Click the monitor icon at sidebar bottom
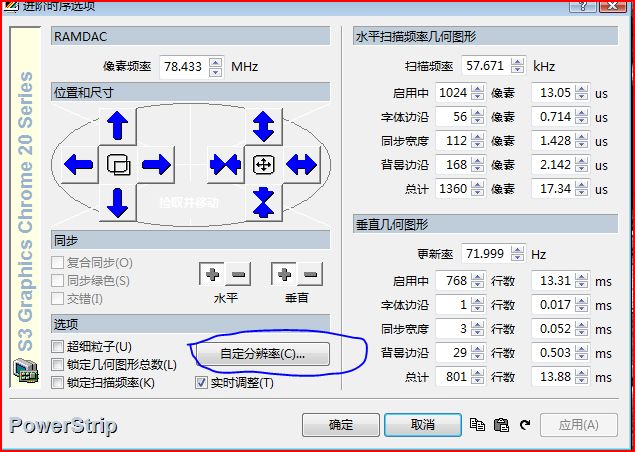The width and height of the screenshot is (635, 452). point(26,371)
